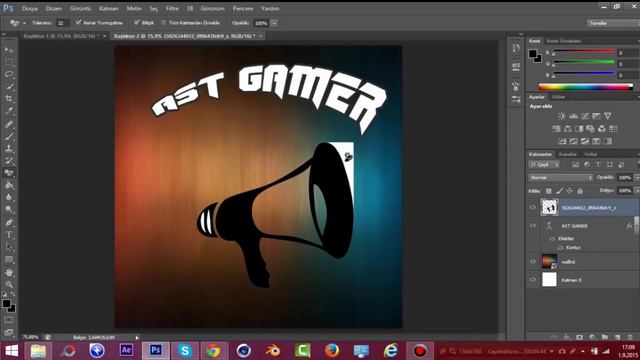This screenshot has width=640, height=360.
Task: Add Vibrance adjustment (triangle icon)
Action: coord(608,116)
